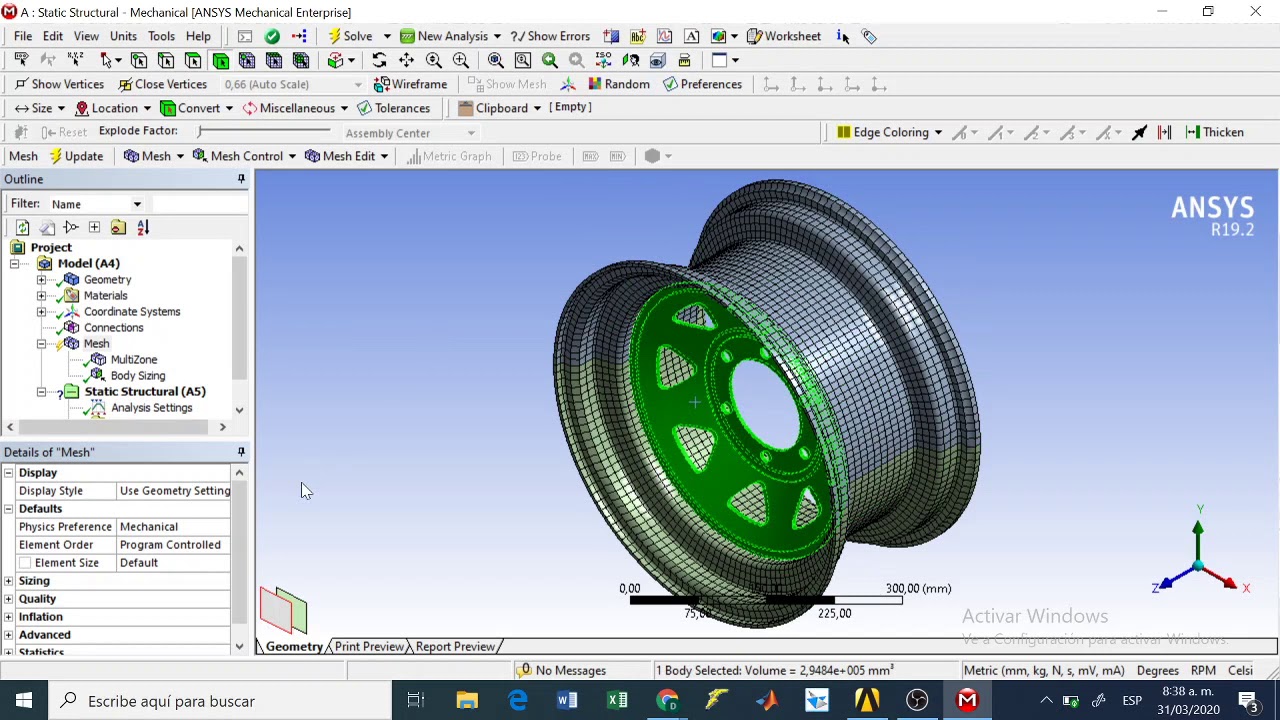Collapse the Model (A4) tree node

(15, 264)
